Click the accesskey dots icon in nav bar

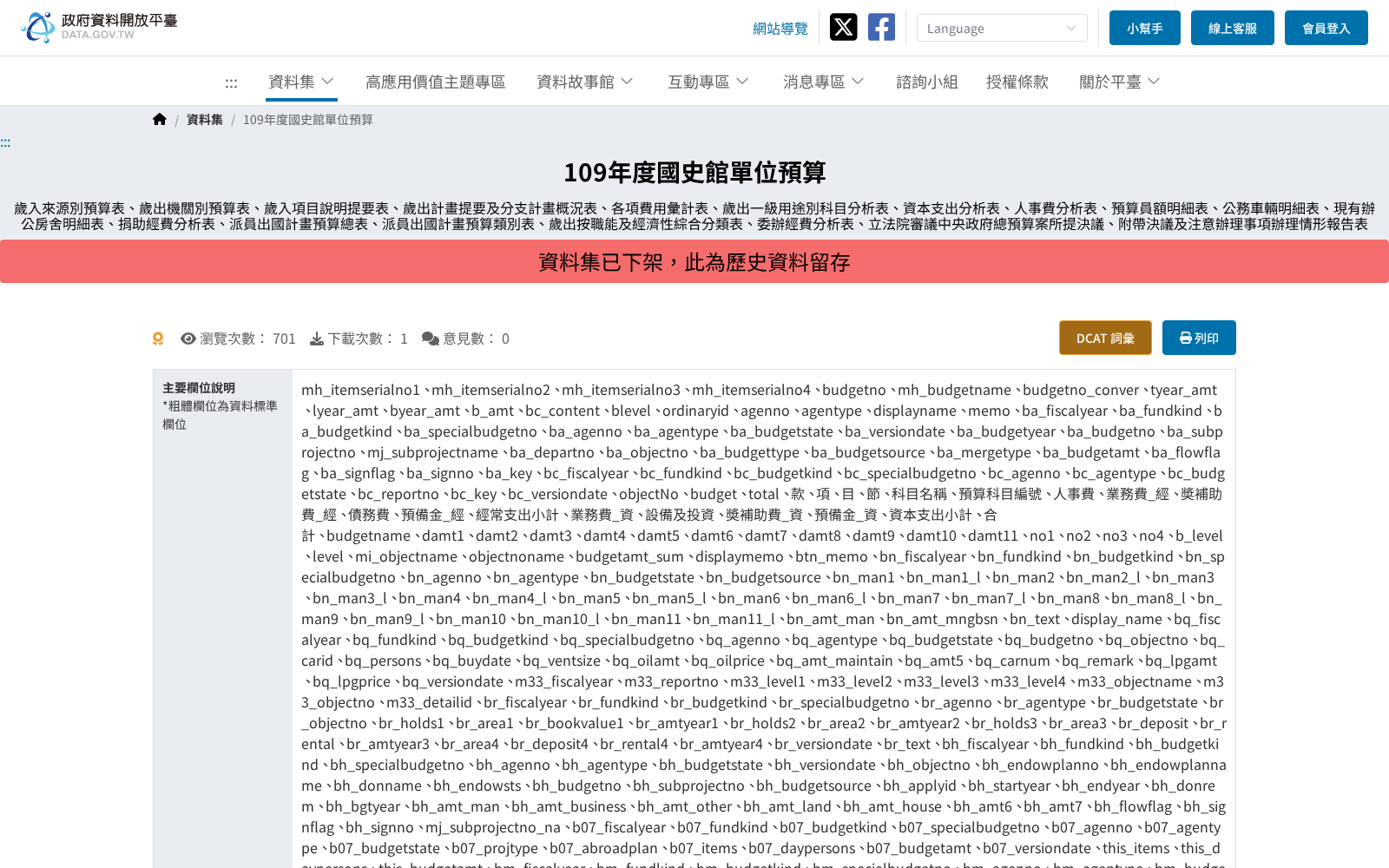pos(231,83)
